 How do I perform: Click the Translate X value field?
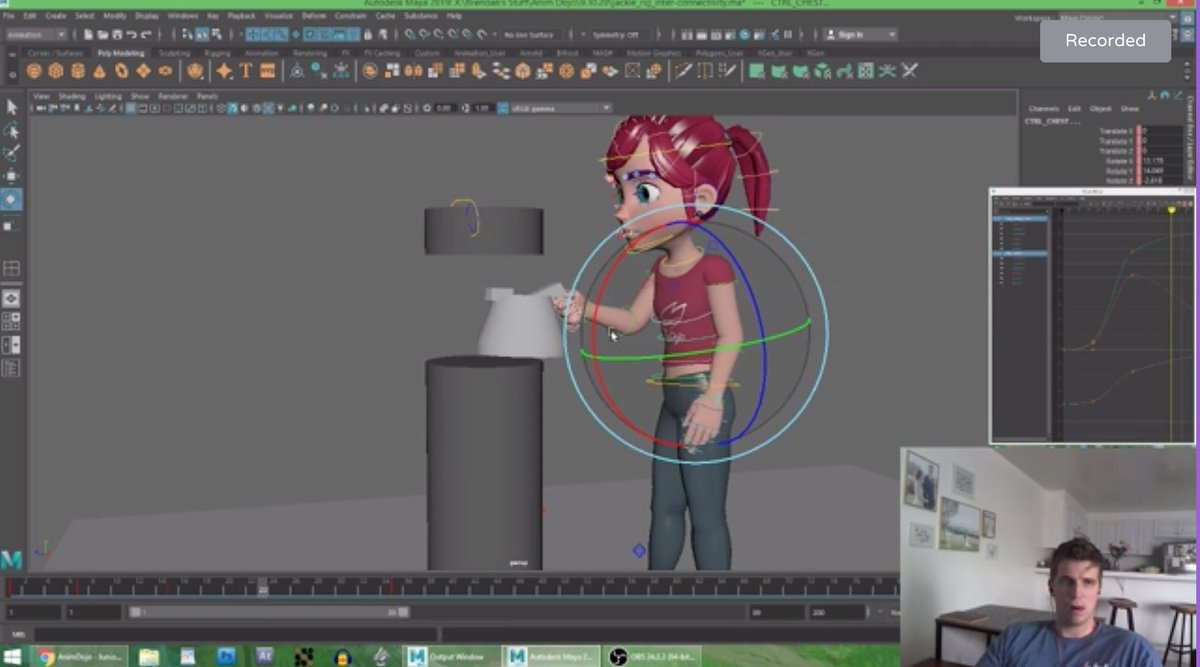coord(1160,131)
